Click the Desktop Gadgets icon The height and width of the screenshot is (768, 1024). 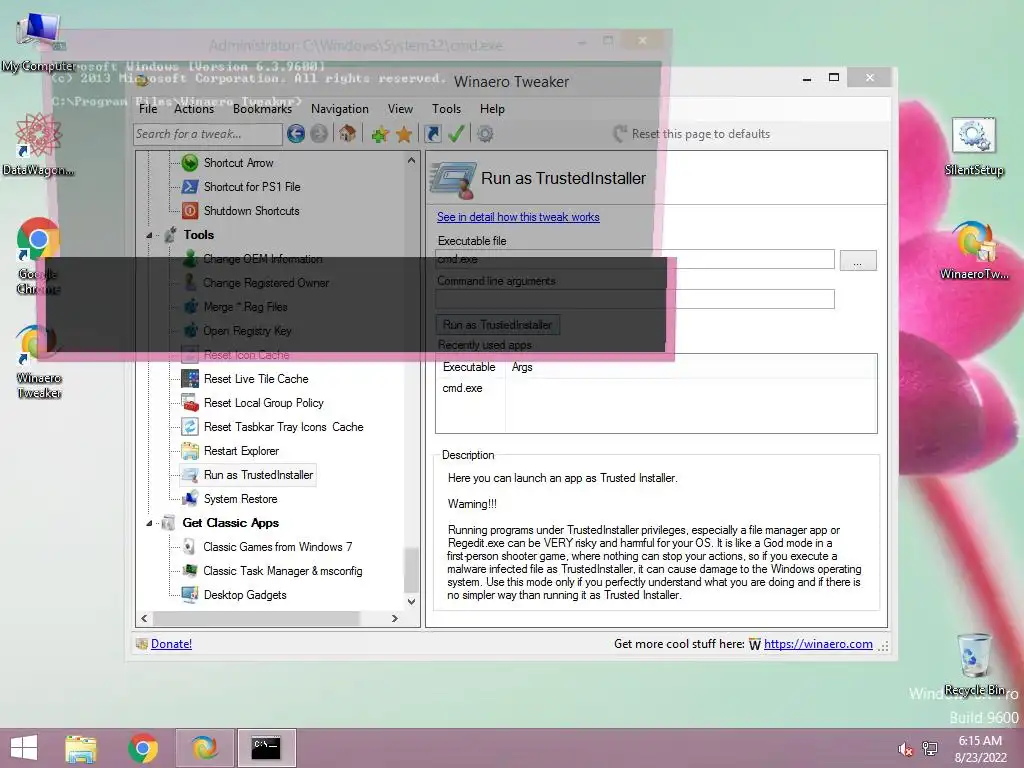pos(190,595)
